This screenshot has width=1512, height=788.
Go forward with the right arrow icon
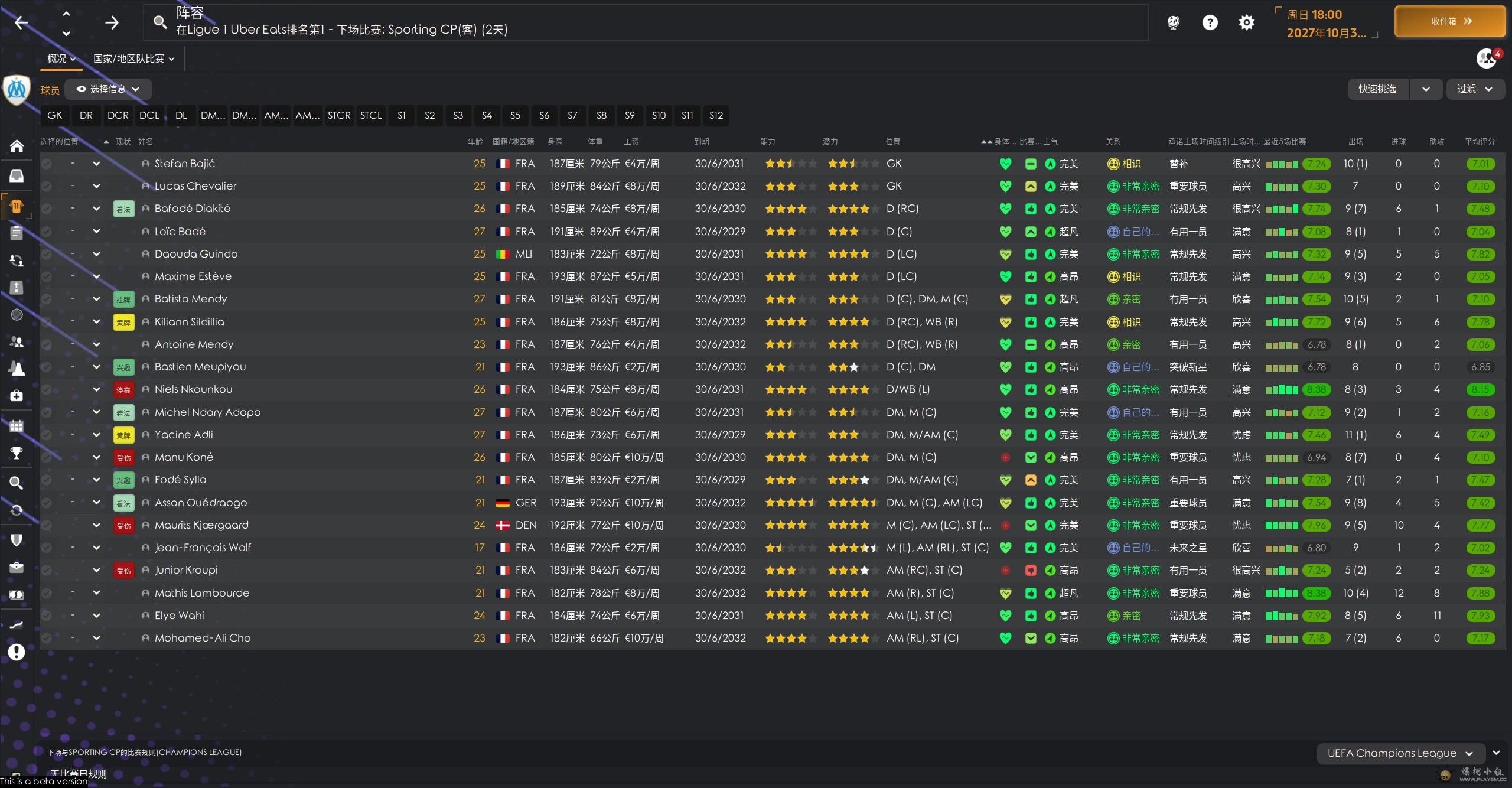[x=112, y=22]
